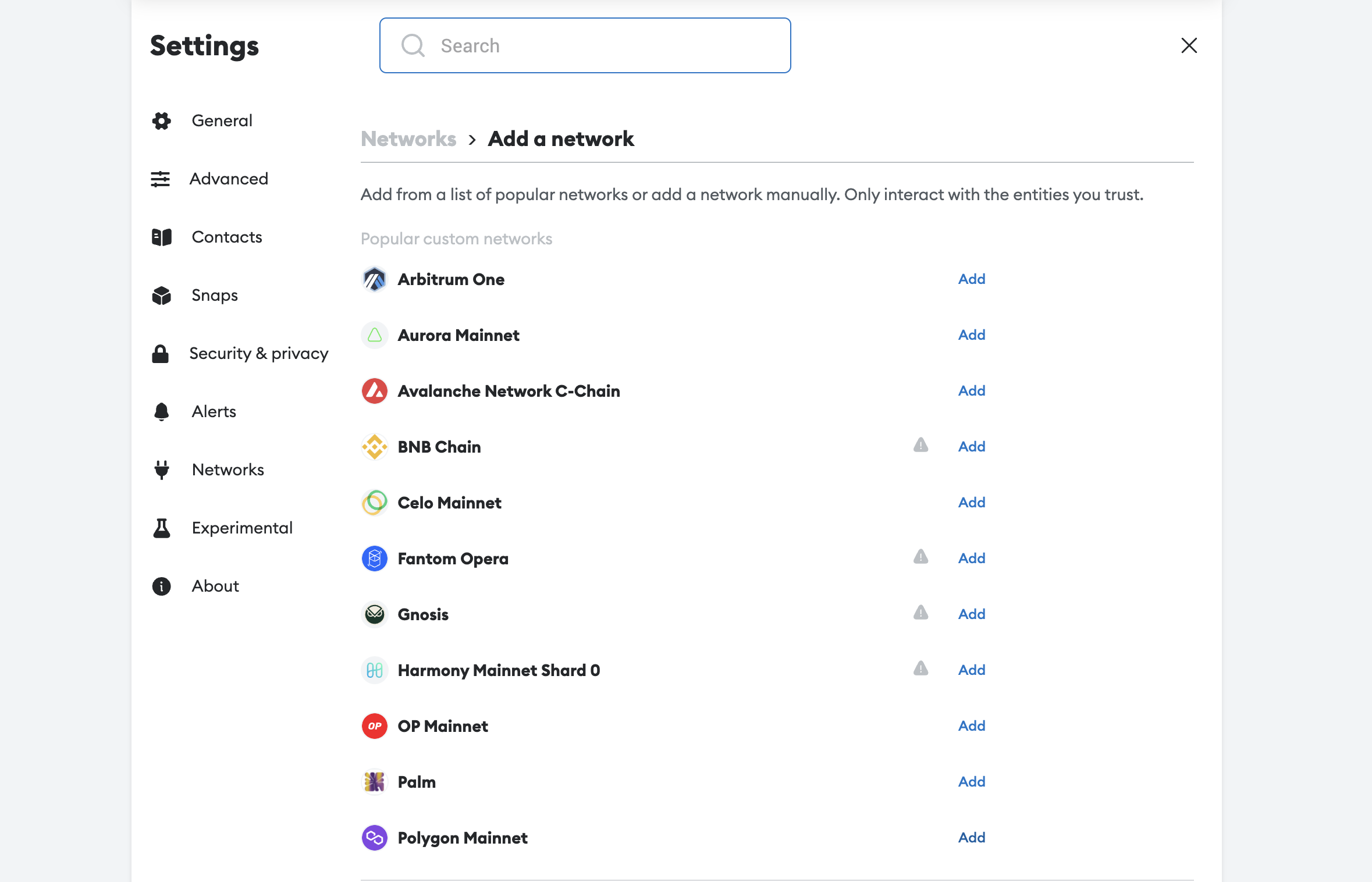Click the OP Mainnet logo
Image resolution: width=1372 pixels, height=882 pixels.
point(374,726)
